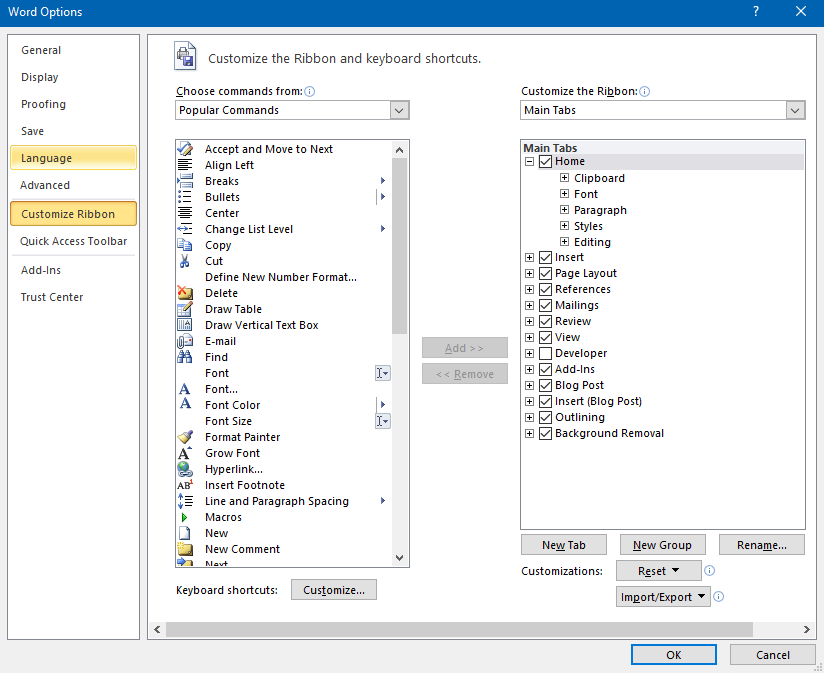
Task: Open keyboard shortcuts with Customize button
Action: pyautogui.click(x=333, y=589)
